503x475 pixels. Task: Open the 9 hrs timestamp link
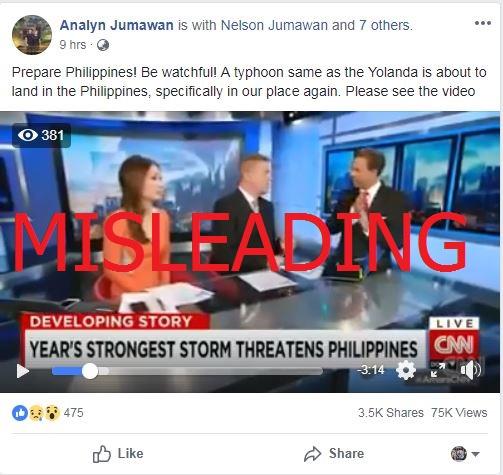[x=72, y=45]
